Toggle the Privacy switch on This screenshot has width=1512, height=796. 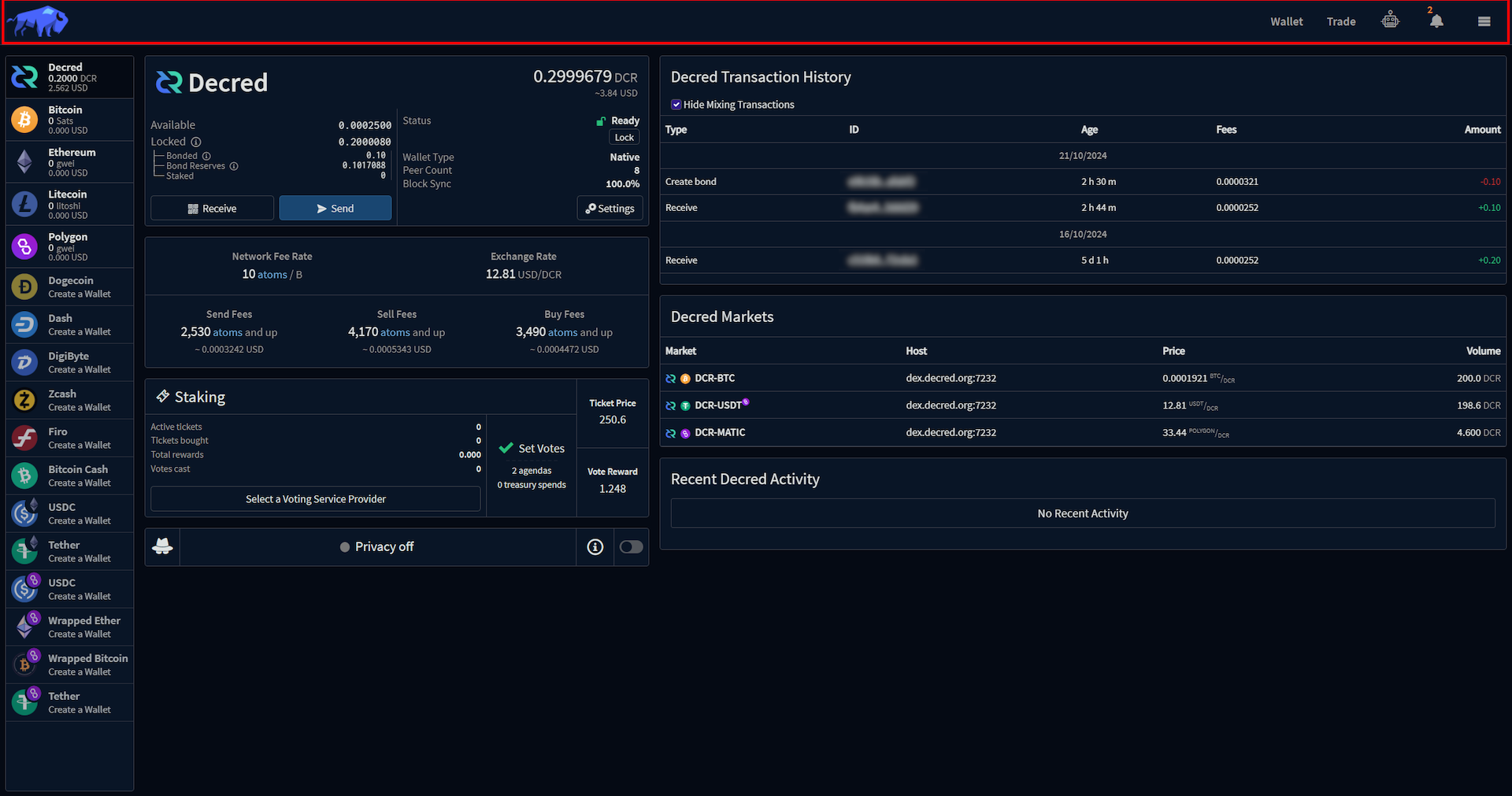631,547
